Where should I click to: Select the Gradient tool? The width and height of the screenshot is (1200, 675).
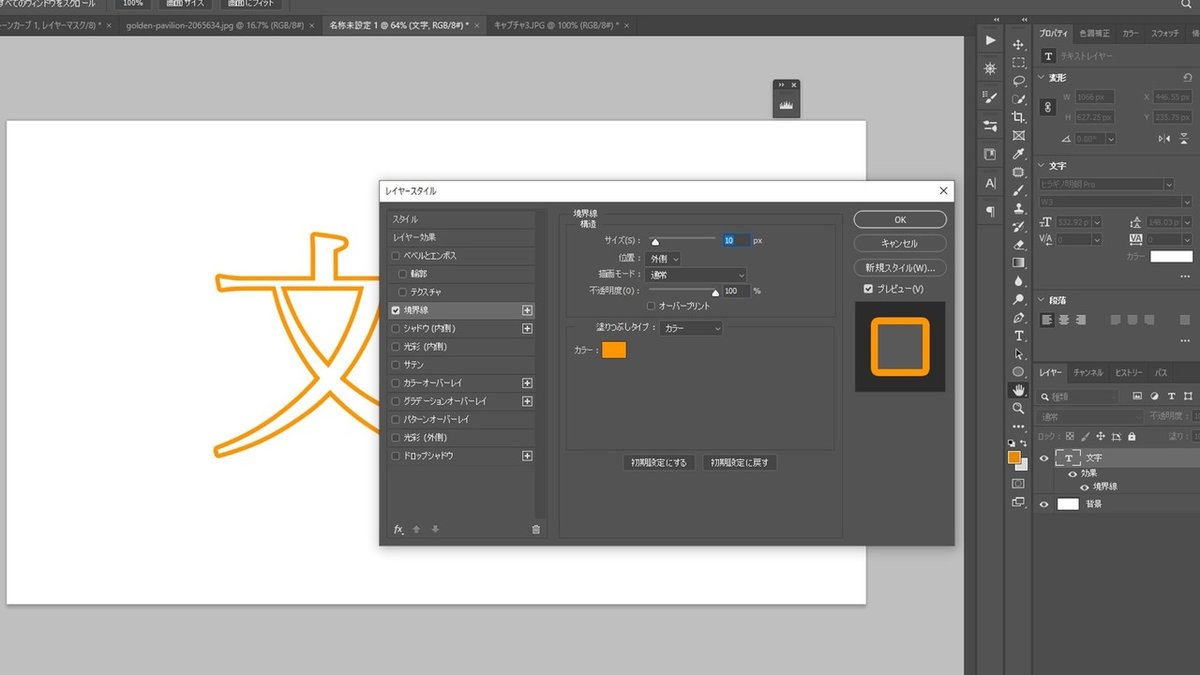coord(1018,263)
